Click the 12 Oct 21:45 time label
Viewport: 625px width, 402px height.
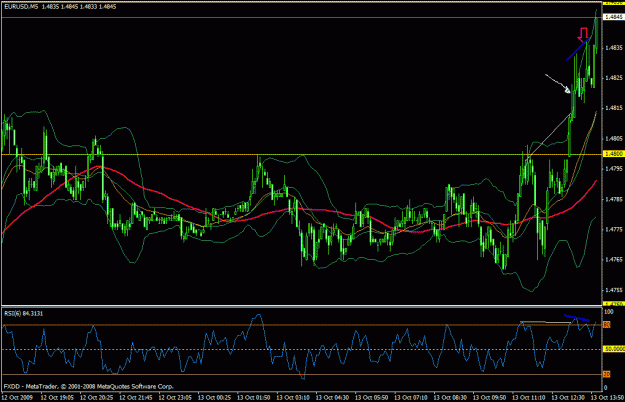click(136, 398)
